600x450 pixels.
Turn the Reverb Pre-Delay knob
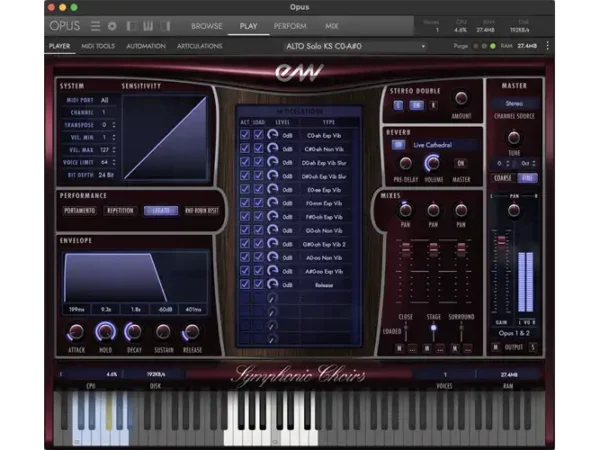tap(406, 164)
